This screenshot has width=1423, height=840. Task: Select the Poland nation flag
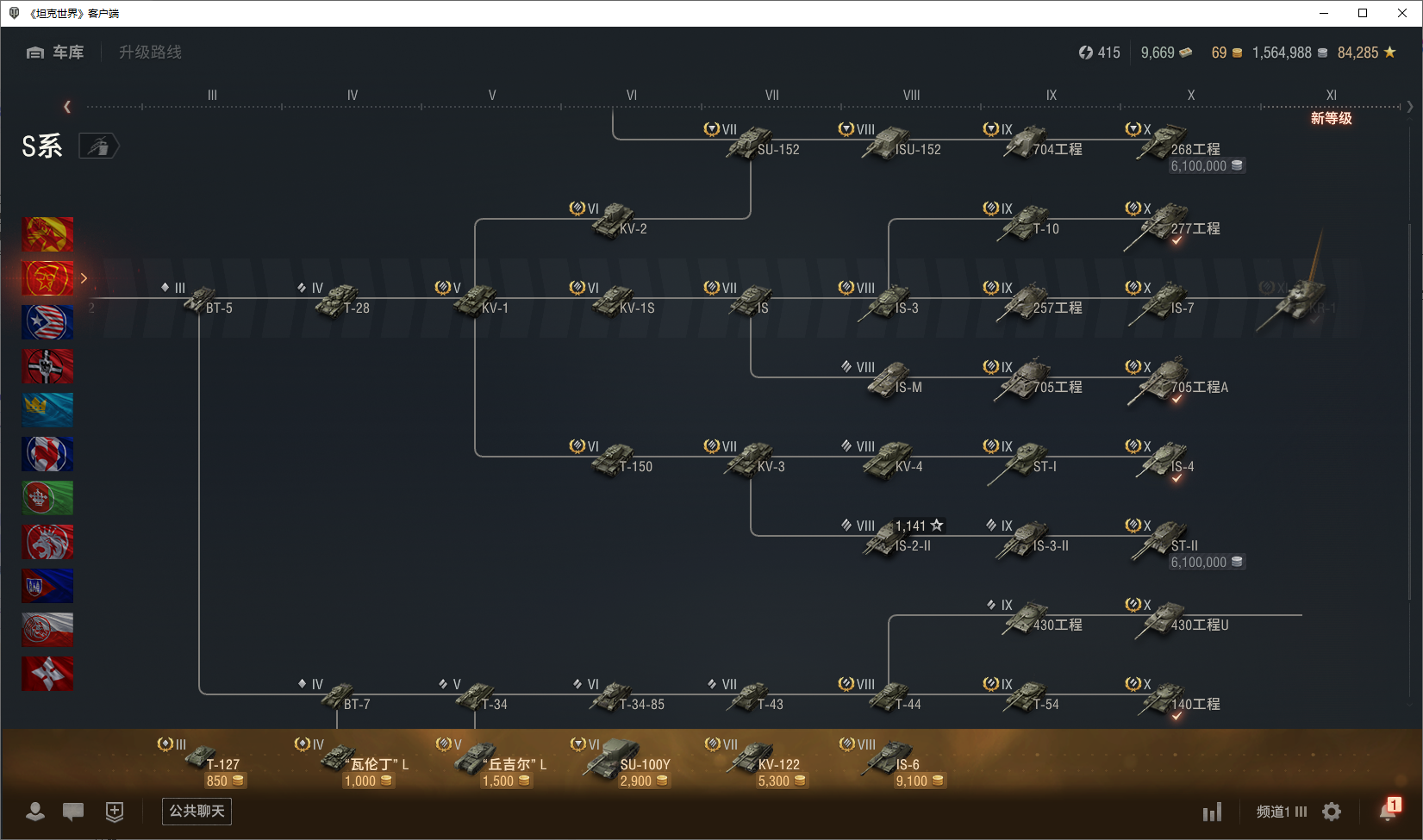[x=47, y=630]
